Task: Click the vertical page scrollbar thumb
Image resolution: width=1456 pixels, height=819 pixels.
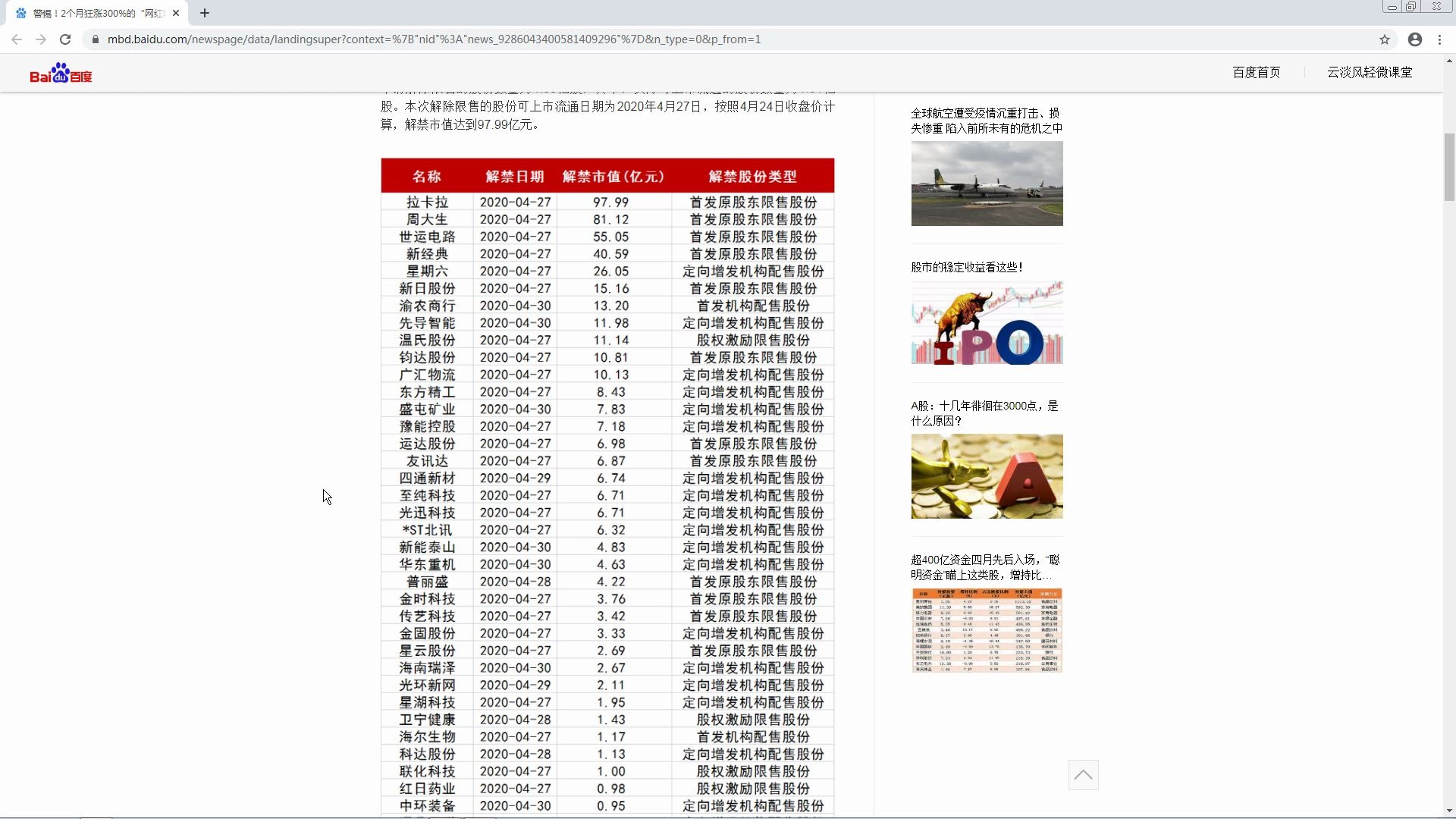Action: (1449, 167)
